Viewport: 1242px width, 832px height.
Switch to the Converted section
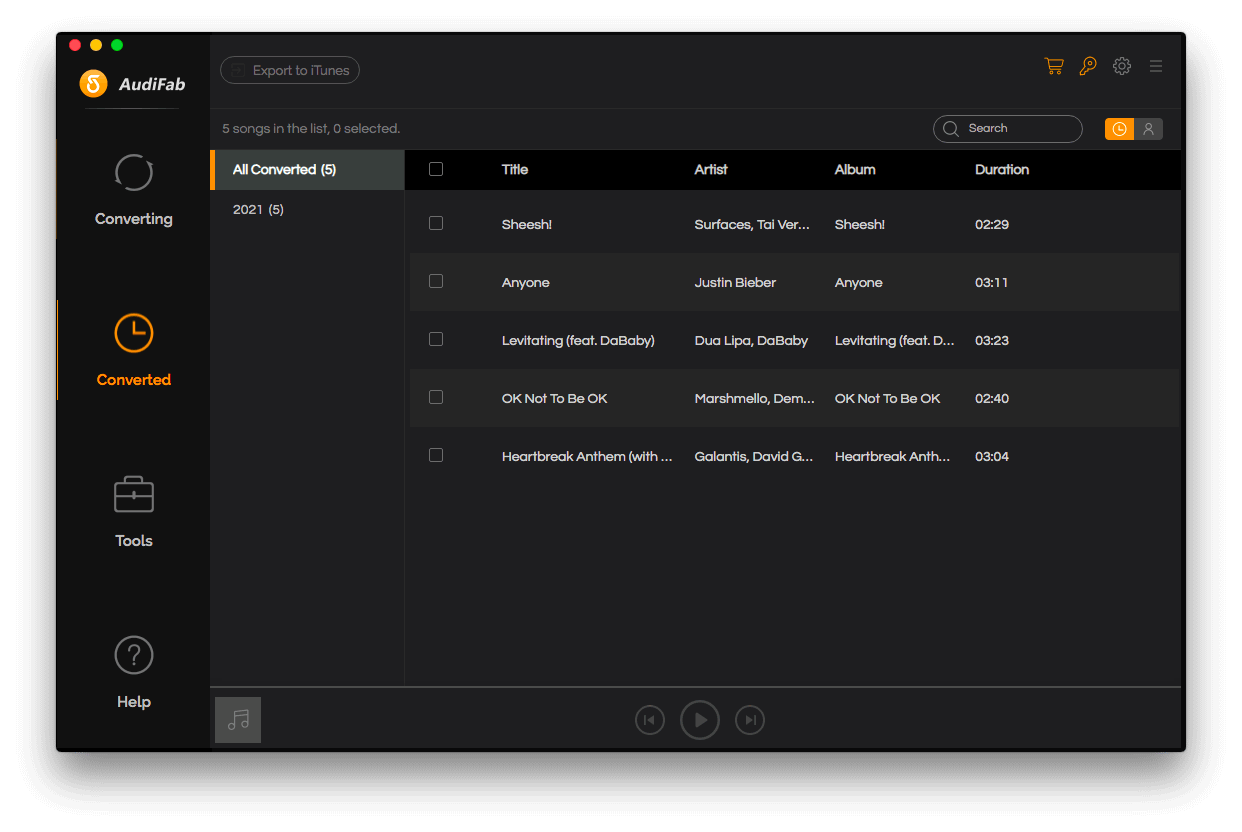[134, 351]
